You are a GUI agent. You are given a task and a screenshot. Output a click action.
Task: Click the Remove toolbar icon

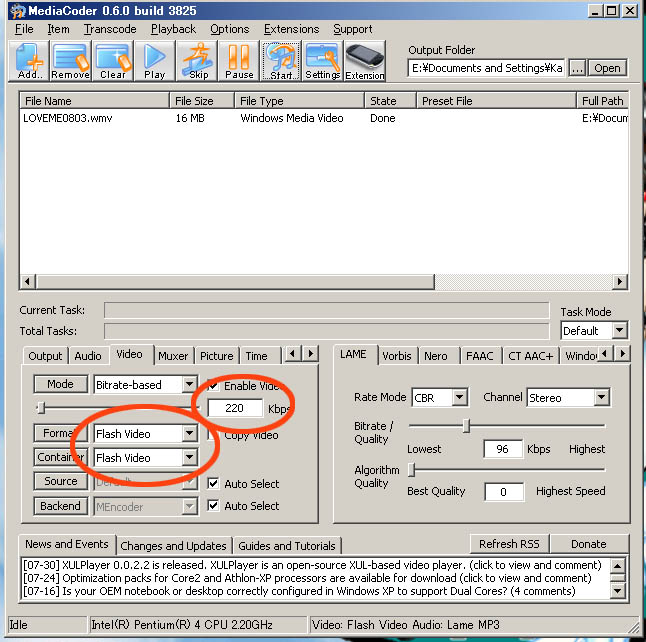tap(71, 61)
